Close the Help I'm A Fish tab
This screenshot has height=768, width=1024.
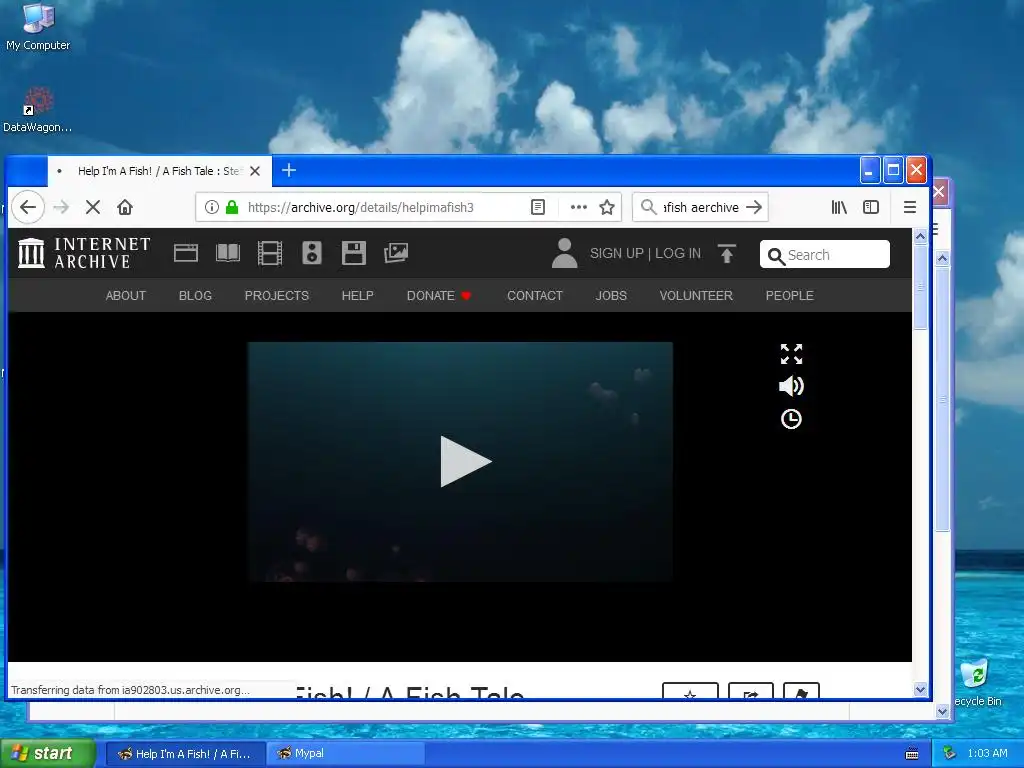tap(255, 171)
